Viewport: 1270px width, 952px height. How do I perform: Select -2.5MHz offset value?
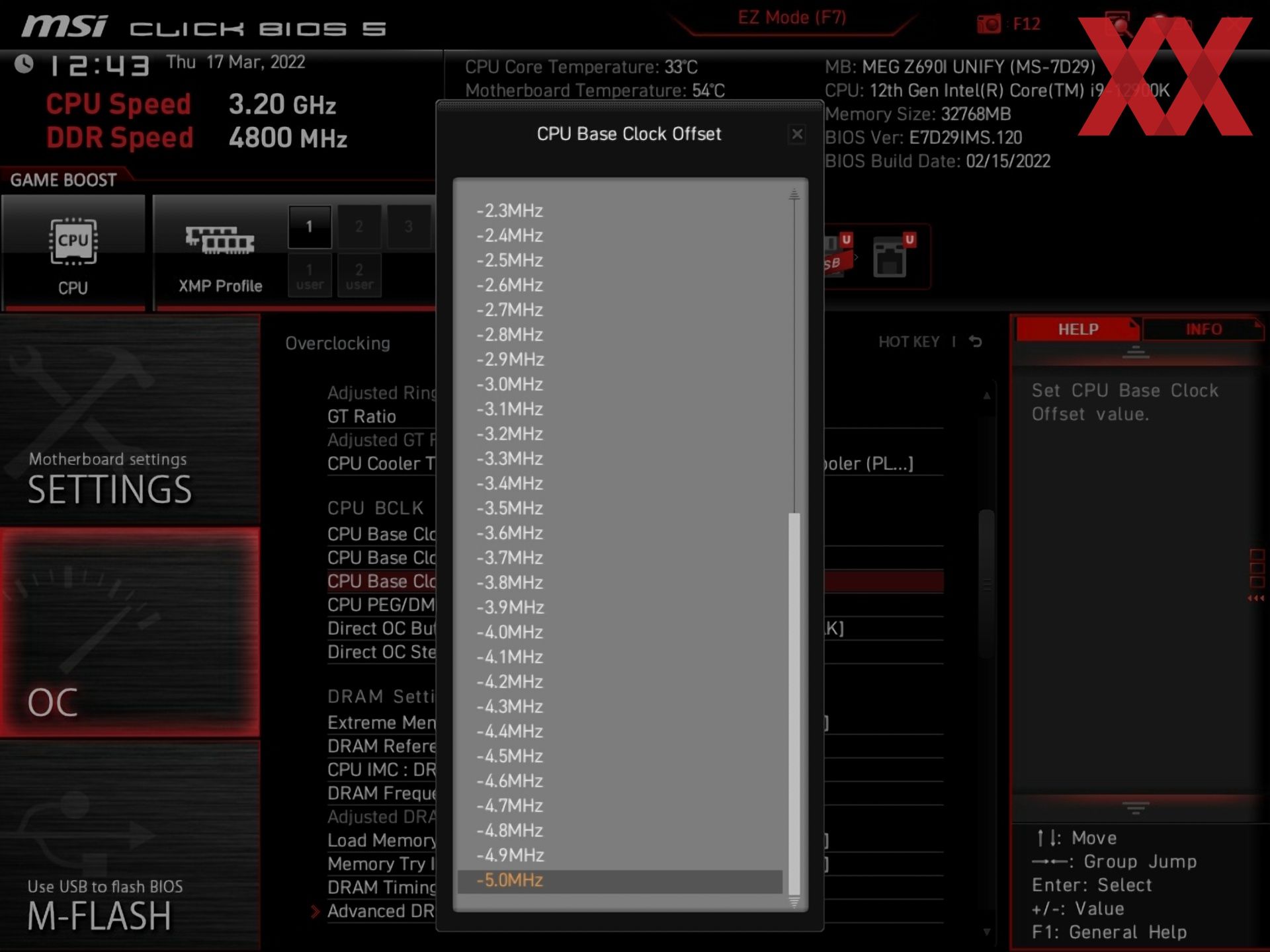pyautogui.click(x=509, y=260)
